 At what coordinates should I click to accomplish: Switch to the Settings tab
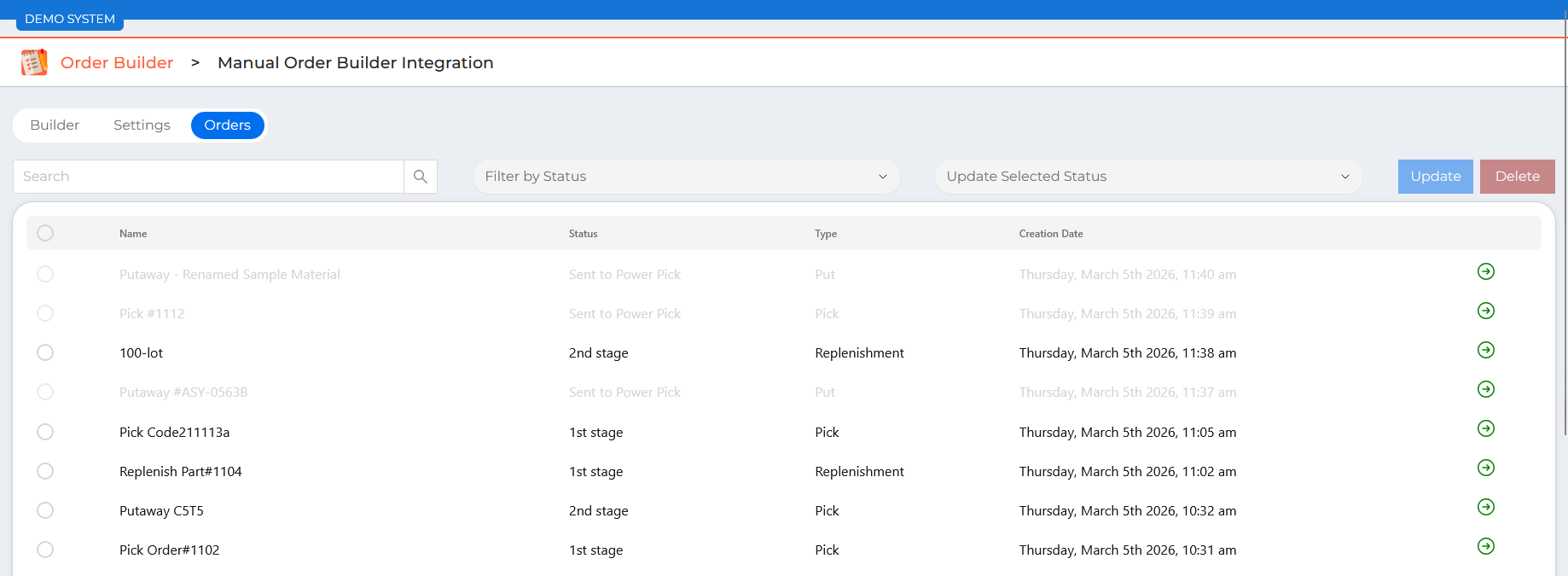click(x=142, y=125)
